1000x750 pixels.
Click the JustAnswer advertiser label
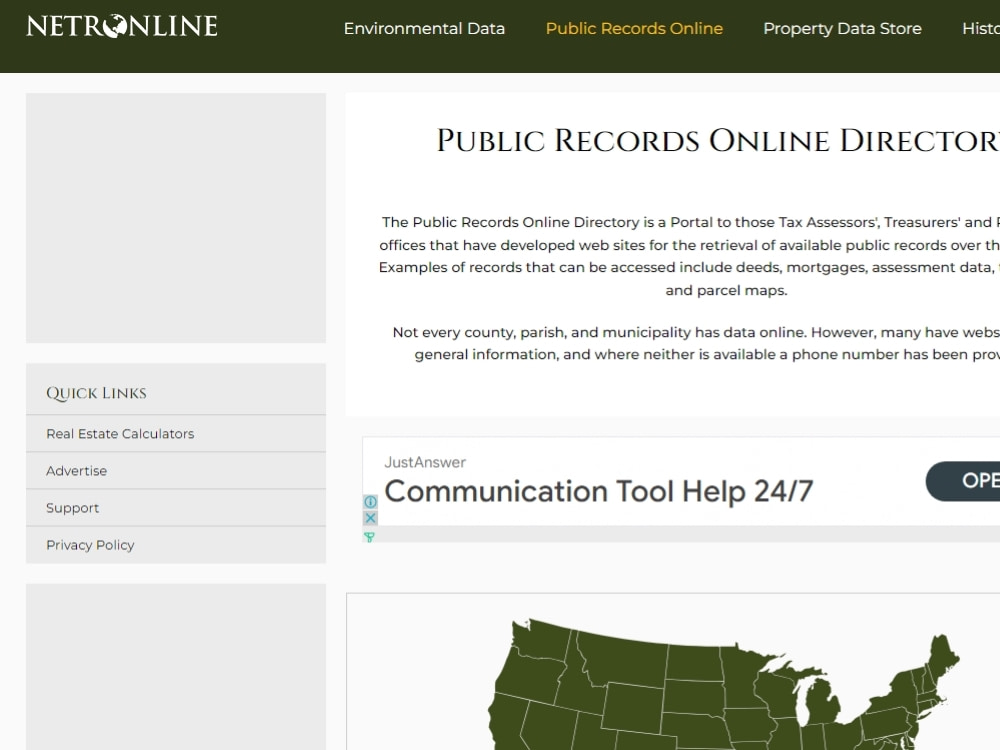coord(425,462)
